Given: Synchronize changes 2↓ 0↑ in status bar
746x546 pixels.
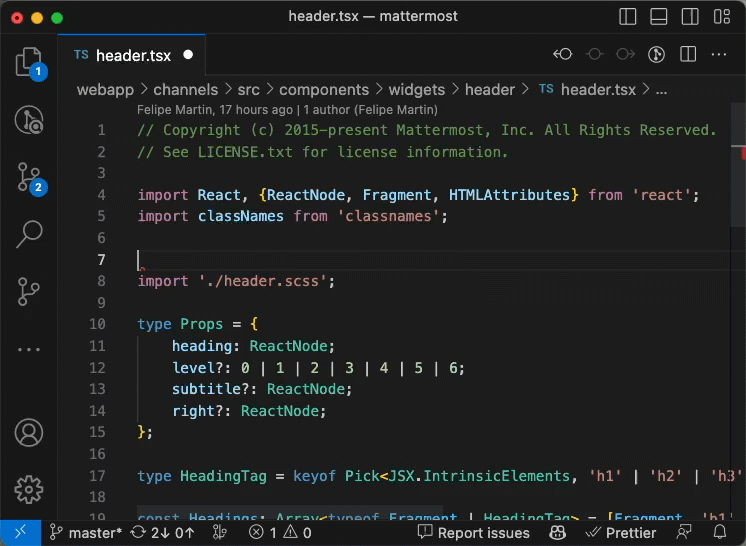Looking at the screenshot, I should (163, 533).
